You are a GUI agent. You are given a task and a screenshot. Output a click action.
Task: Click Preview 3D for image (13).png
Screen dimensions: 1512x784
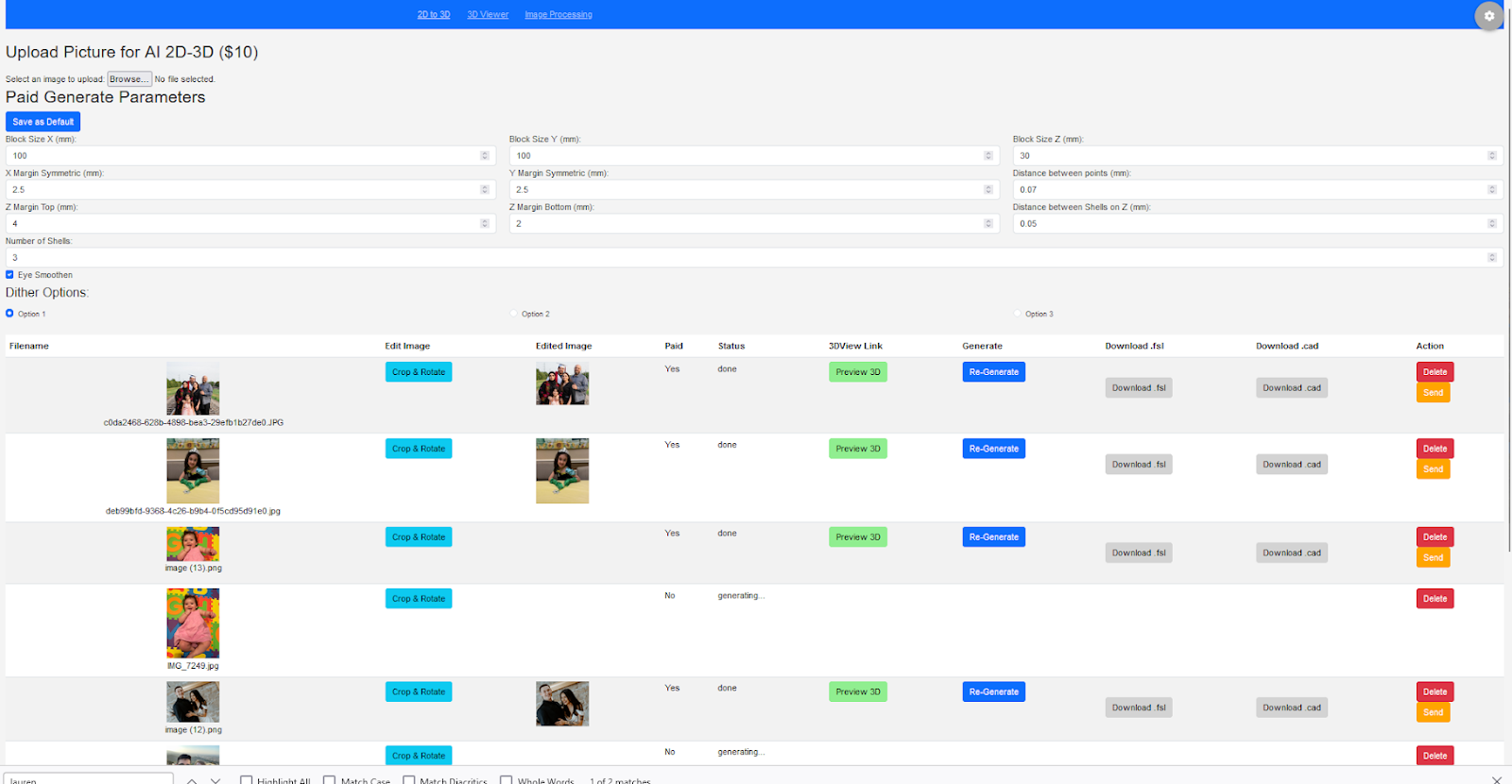click(x=857, y=537)
